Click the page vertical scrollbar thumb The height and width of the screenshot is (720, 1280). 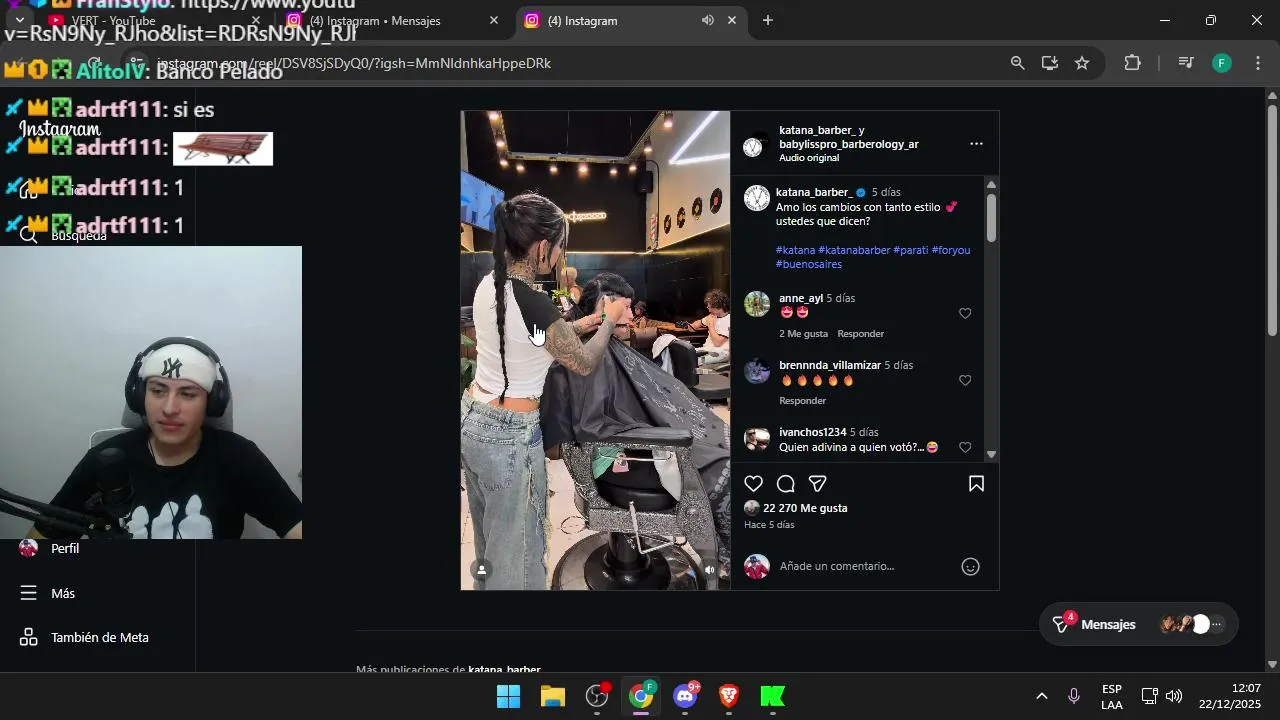pos(1272,219)
